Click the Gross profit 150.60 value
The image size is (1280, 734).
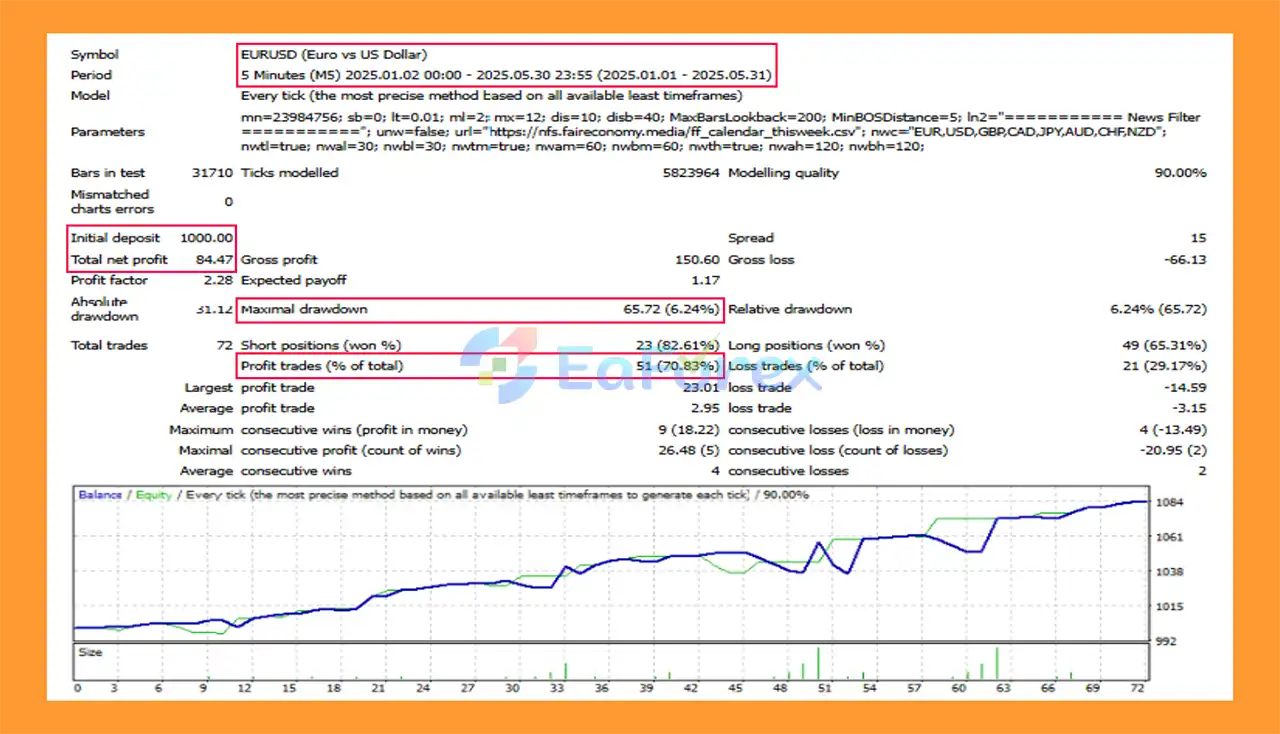698,259
